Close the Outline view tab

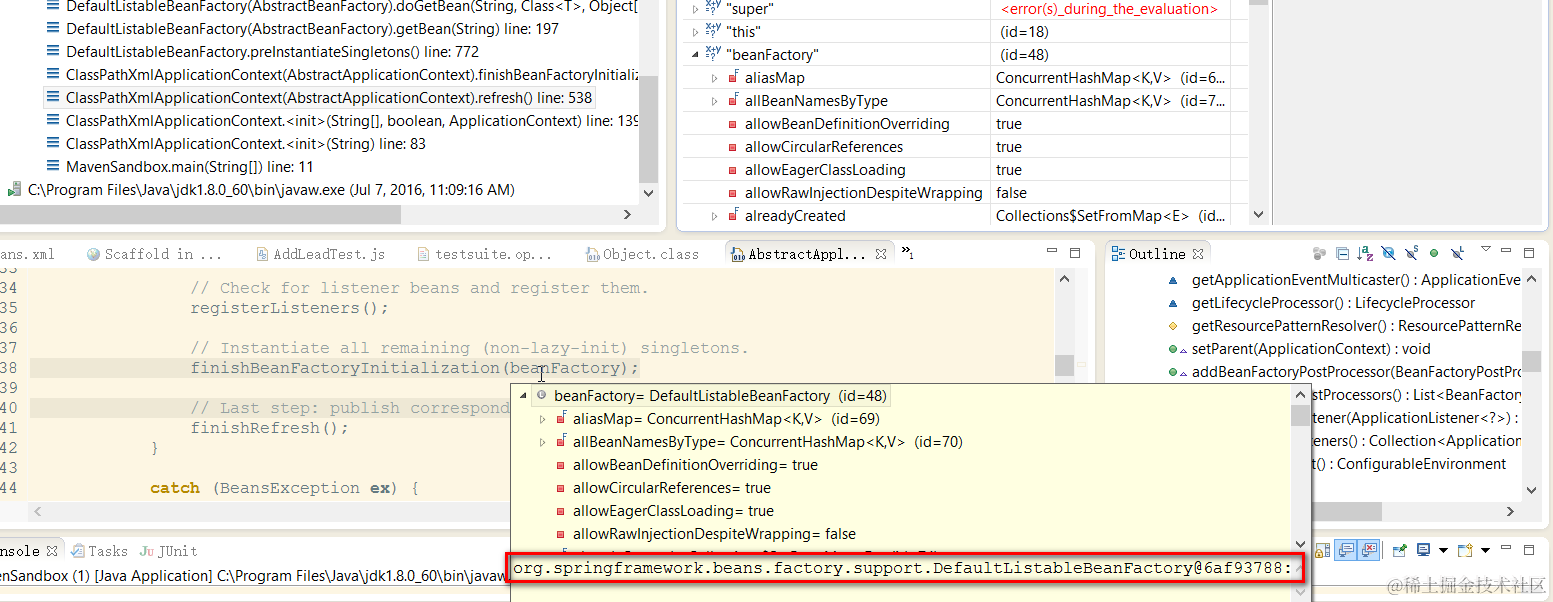pos(1198,254)
